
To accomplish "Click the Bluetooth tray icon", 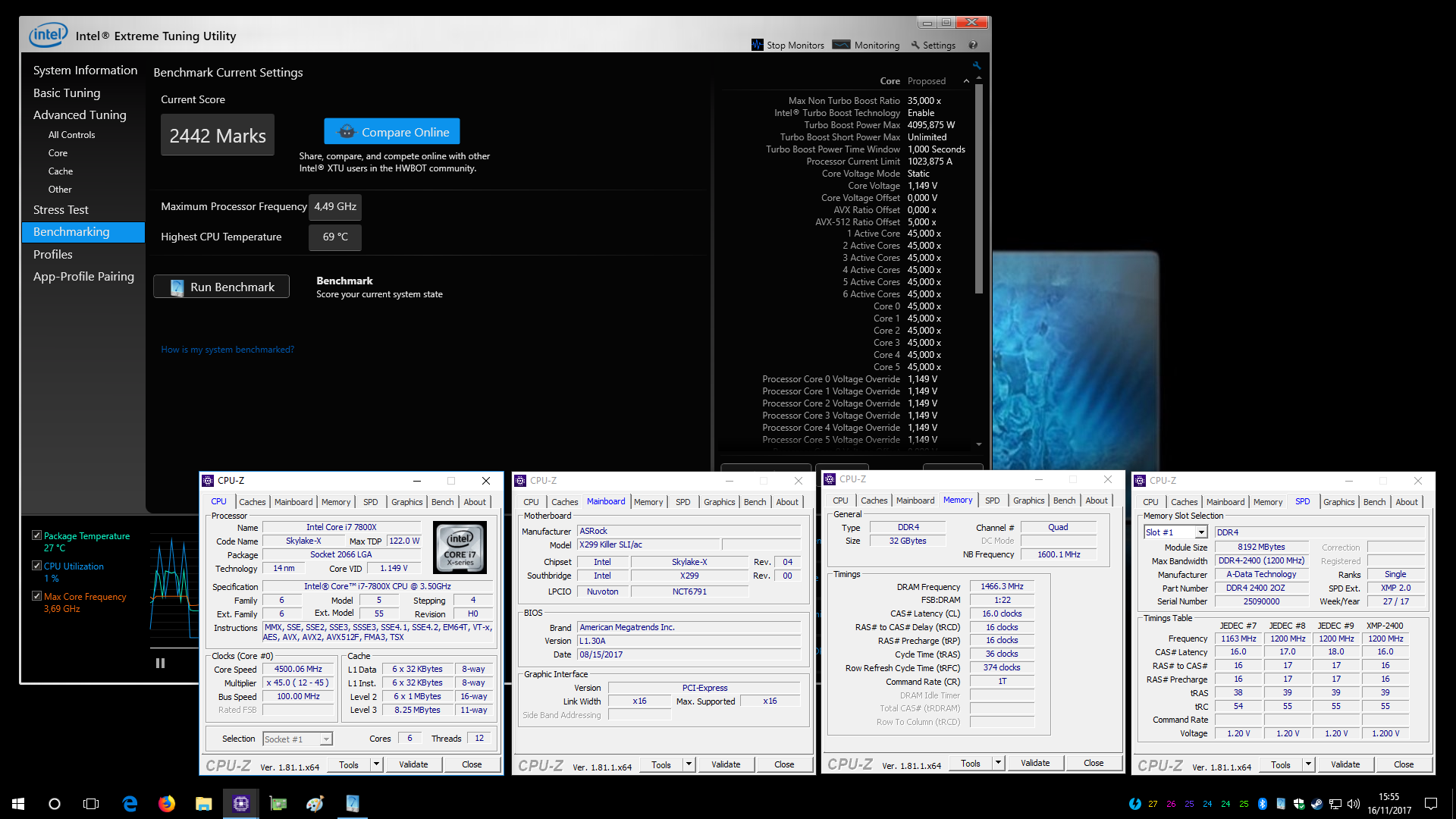I will pos(1263,804).
